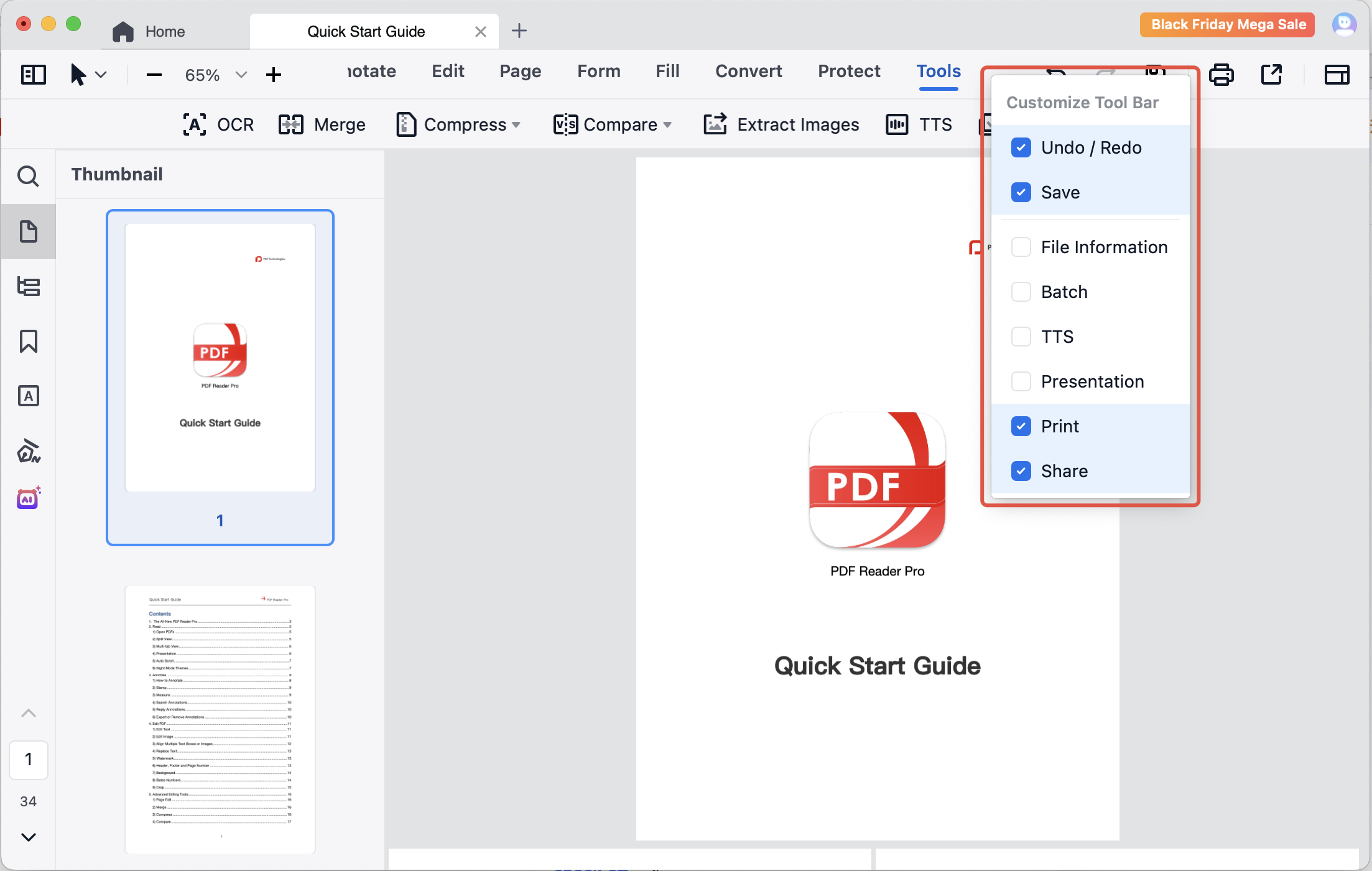The image size is (1372, 871).
Task: Click the Merge button
Action: coord(322,124)
